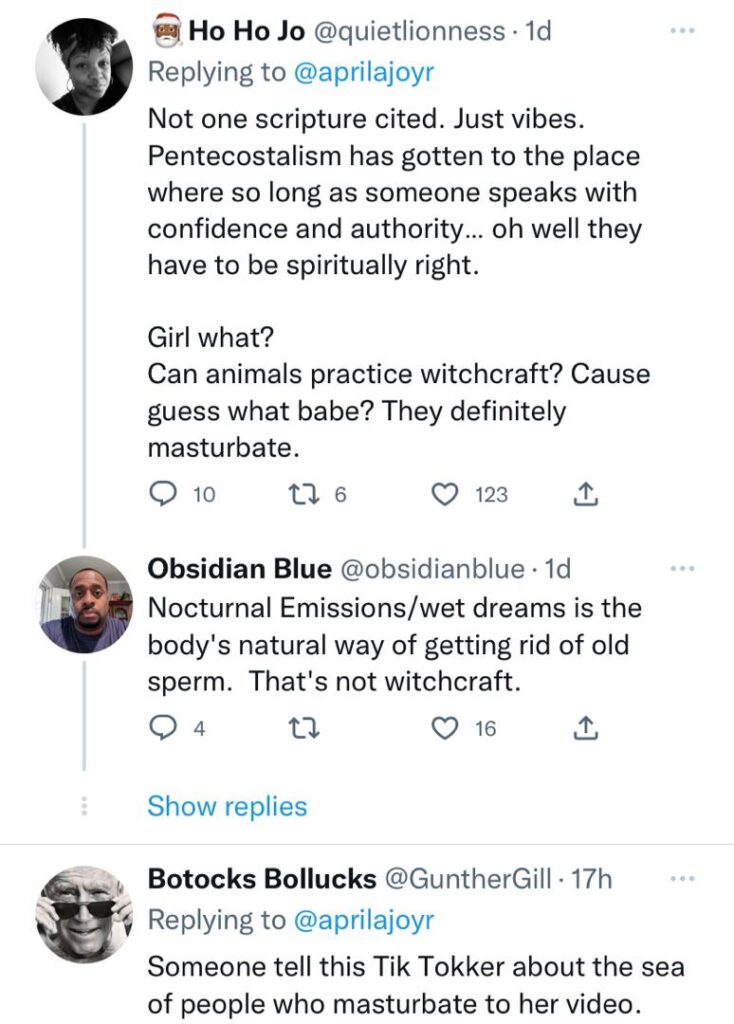Share Ho Ho Jo's tweet
Image resolution: width=734 pixels, height=1024 pixels.
[586, 494]
